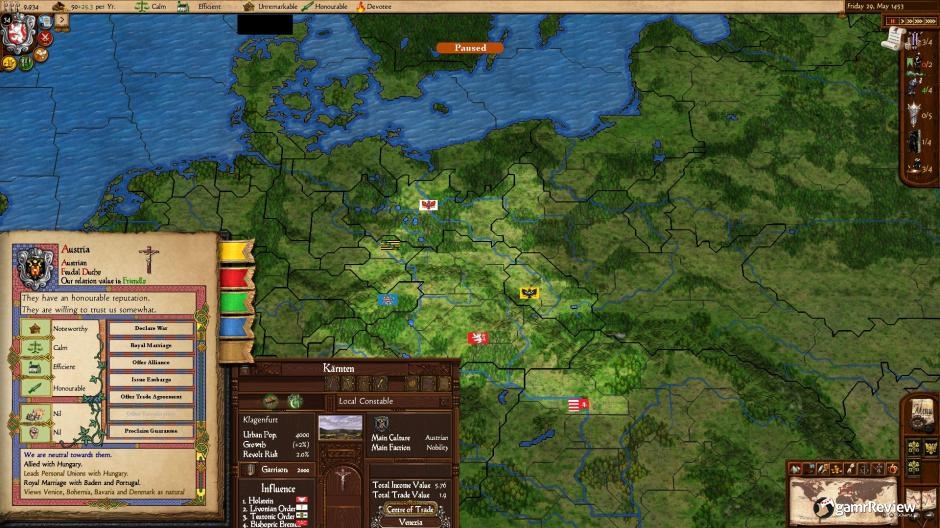This screenshot has width=940, height=528.
Task: Click the blue flag on the map
Action: click(388, 299)
